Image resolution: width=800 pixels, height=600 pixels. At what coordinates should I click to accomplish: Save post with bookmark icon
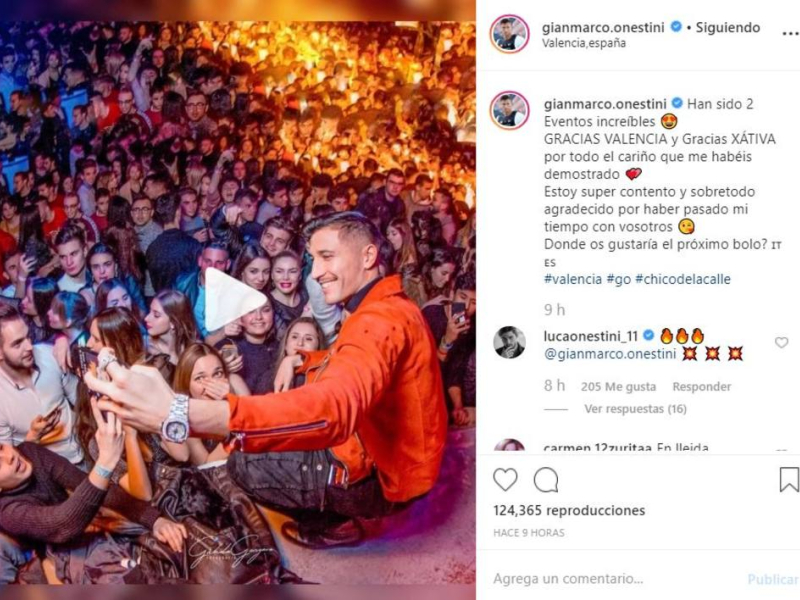[x=789, y=480]
